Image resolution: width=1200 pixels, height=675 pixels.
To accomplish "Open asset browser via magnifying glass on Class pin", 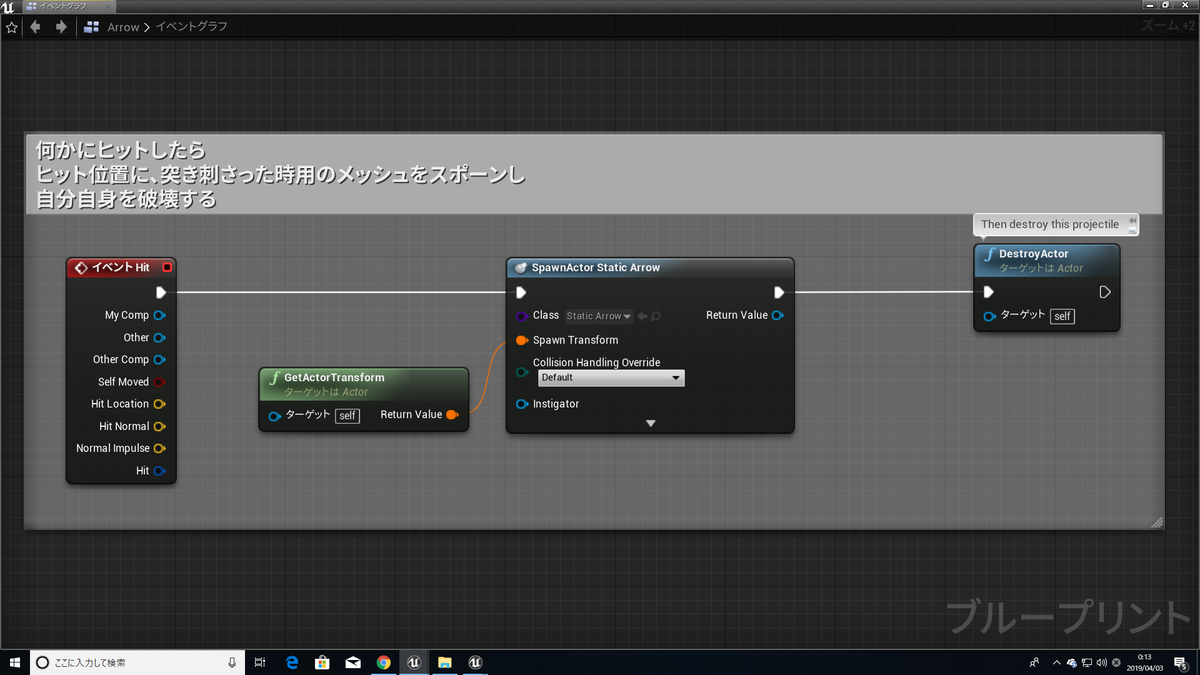I will 654,315.
